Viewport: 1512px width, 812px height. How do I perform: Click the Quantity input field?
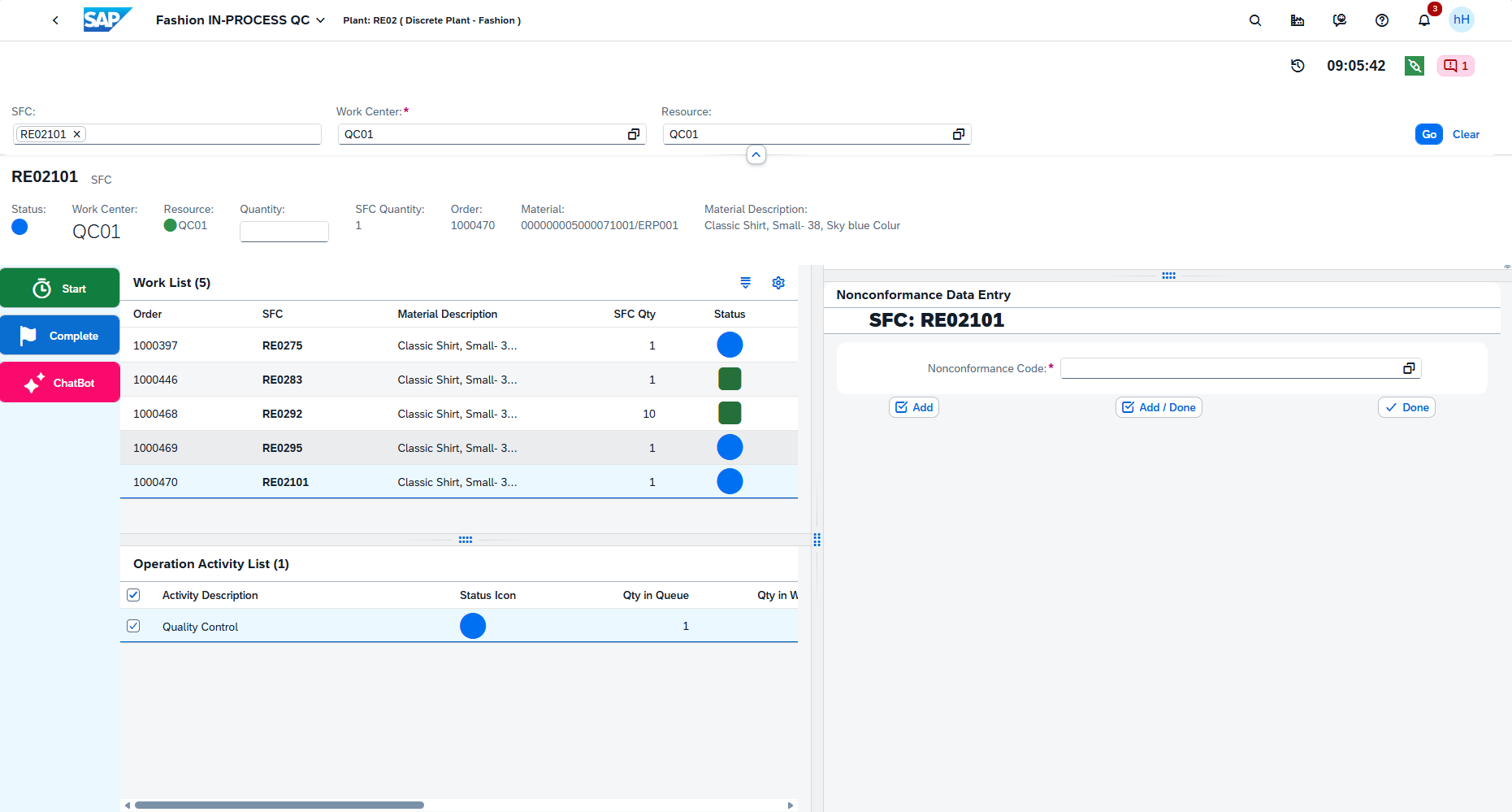(284, 232)
